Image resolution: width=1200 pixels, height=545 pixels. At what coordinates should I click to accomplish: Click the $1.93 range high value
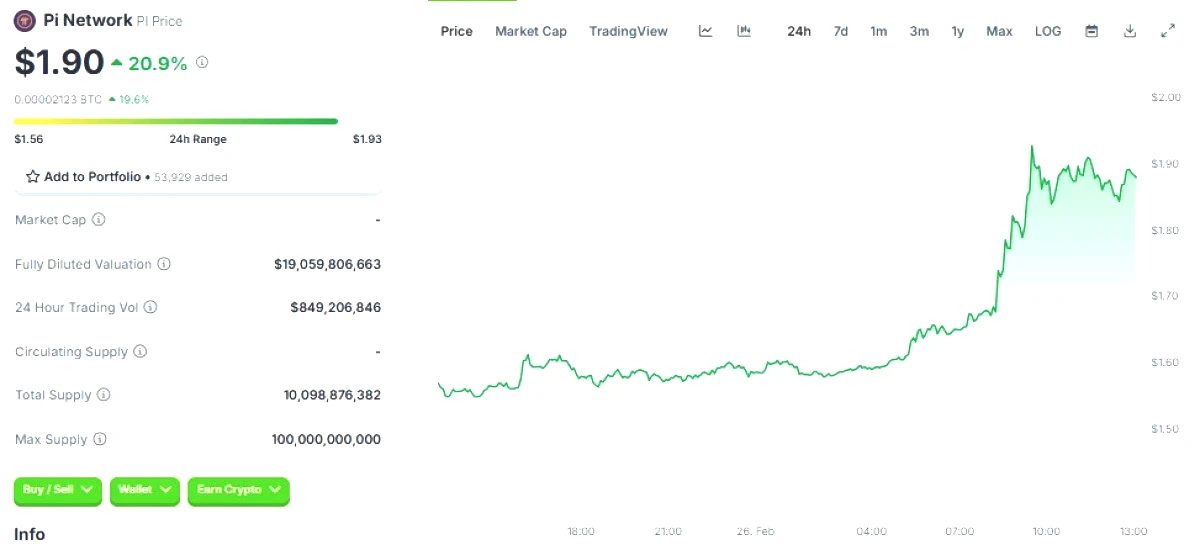[x=367, y=139]
